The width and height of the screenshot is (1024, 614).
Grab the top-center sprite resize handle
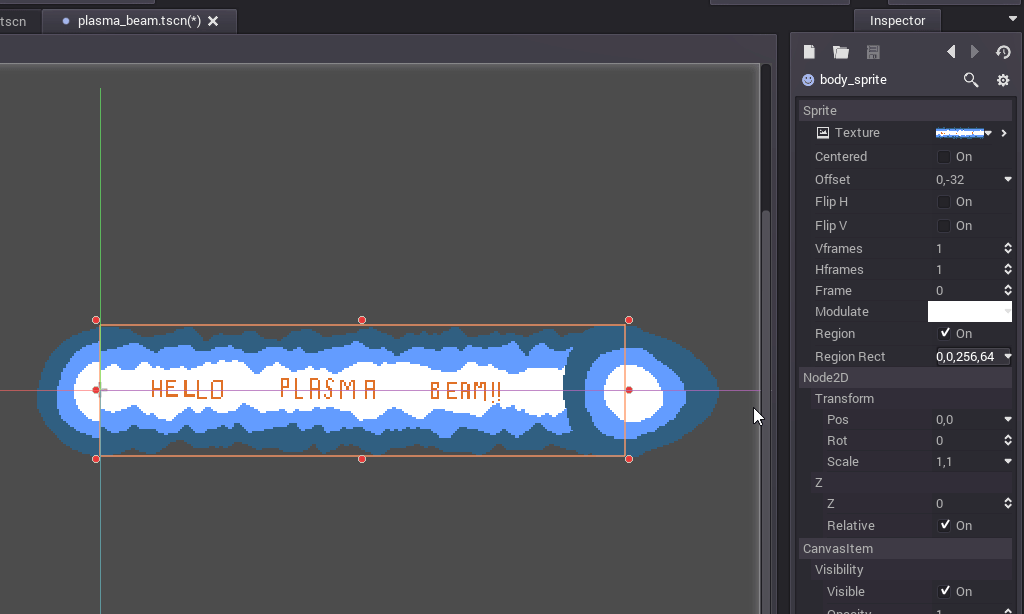pyautogui.click(x=362, y=320)
